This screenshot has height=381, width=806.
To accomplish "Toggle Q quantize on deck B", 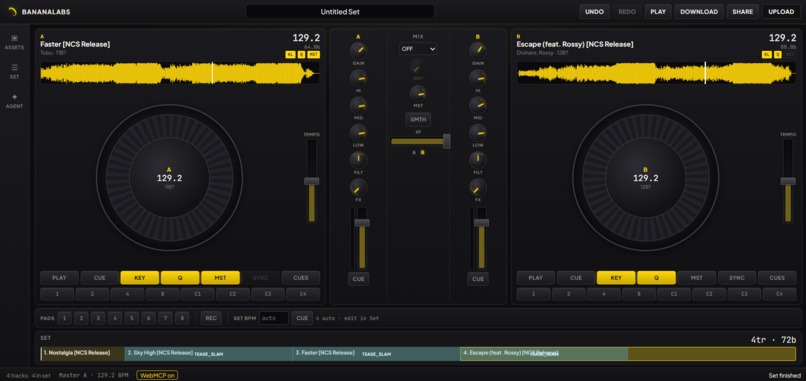I will pyautogui.click(x=656, y=278).
